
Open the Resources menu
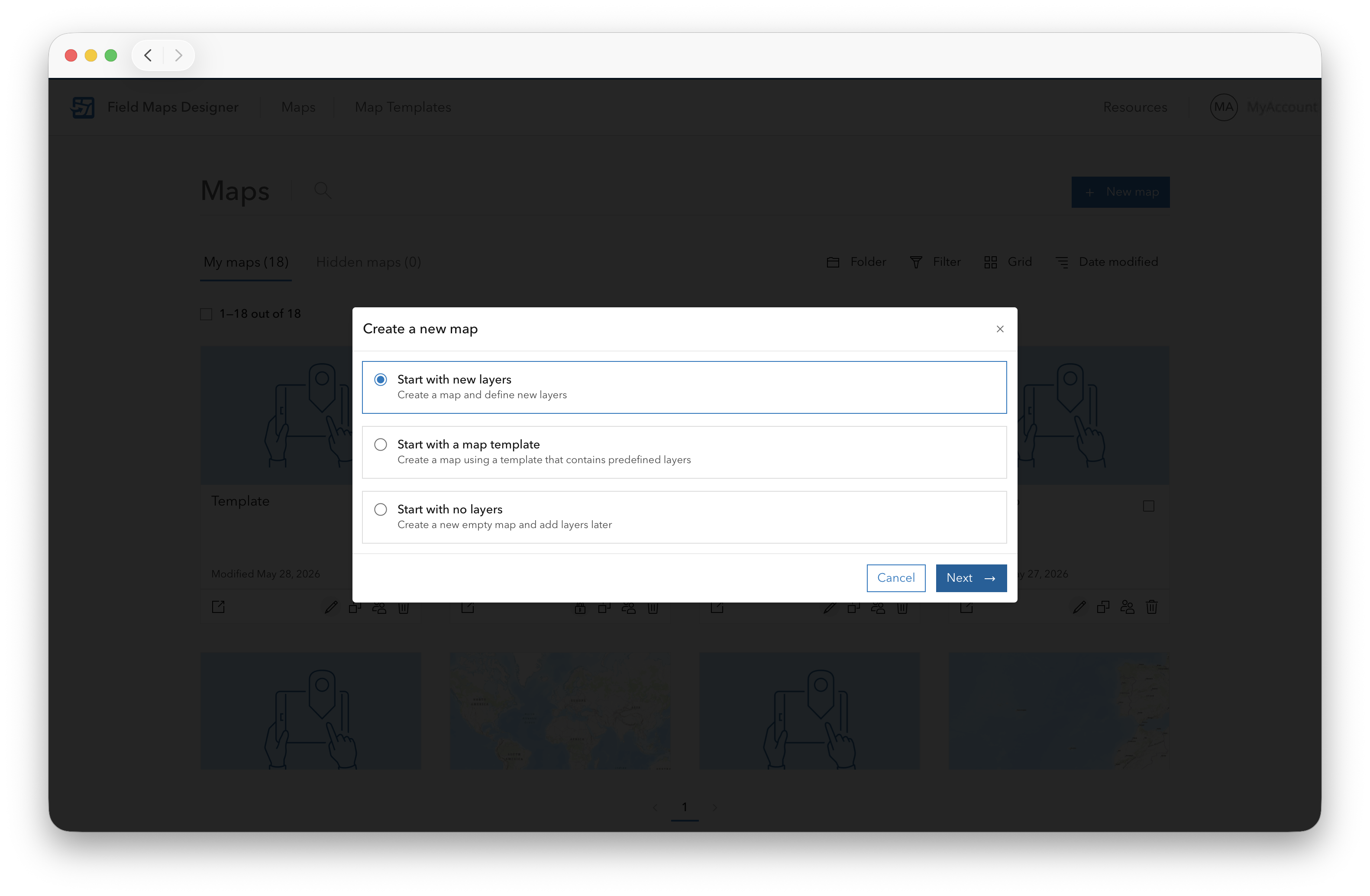tap(1134, 107)
